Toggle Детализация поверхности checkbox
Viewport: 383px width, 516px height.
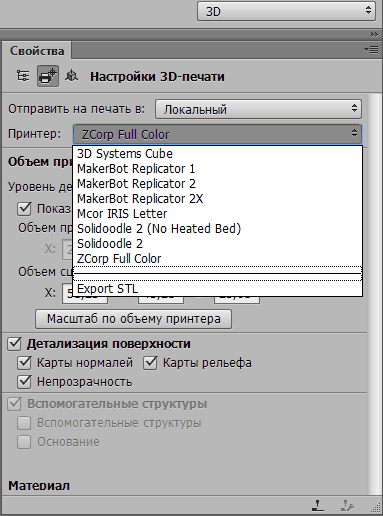point(14,344)
